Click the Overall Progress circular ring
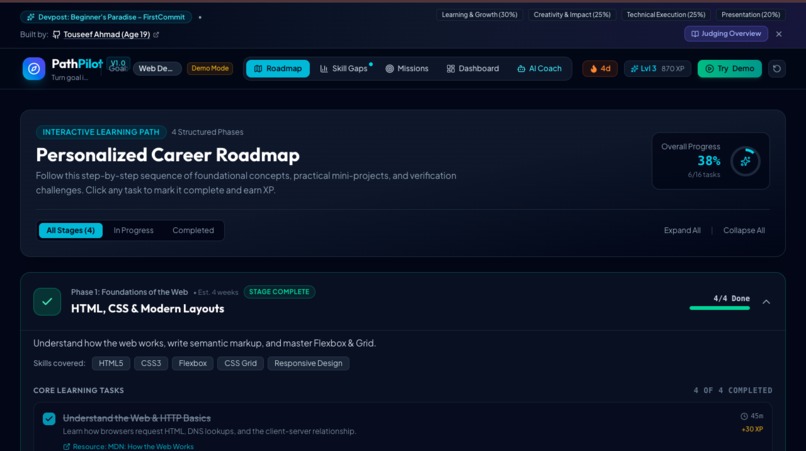The image size is (806, 451). tap(745, 161)
